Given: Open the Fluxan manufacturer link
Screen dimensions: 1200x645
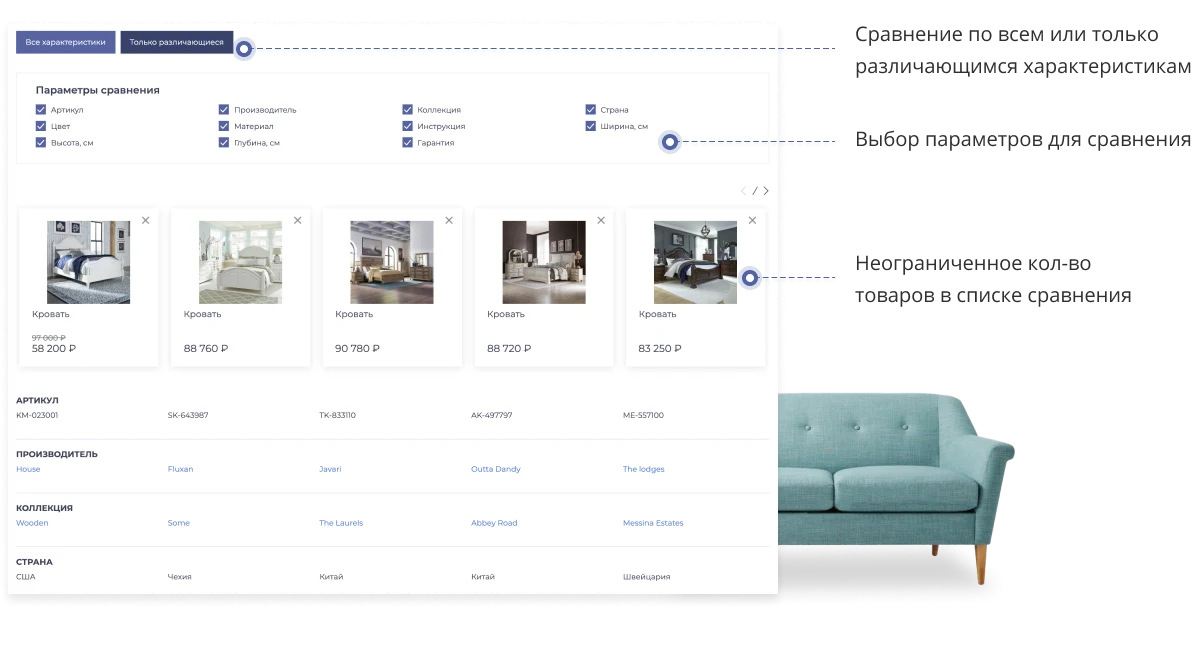Looking at the screenshot, I should click(181, 469).
